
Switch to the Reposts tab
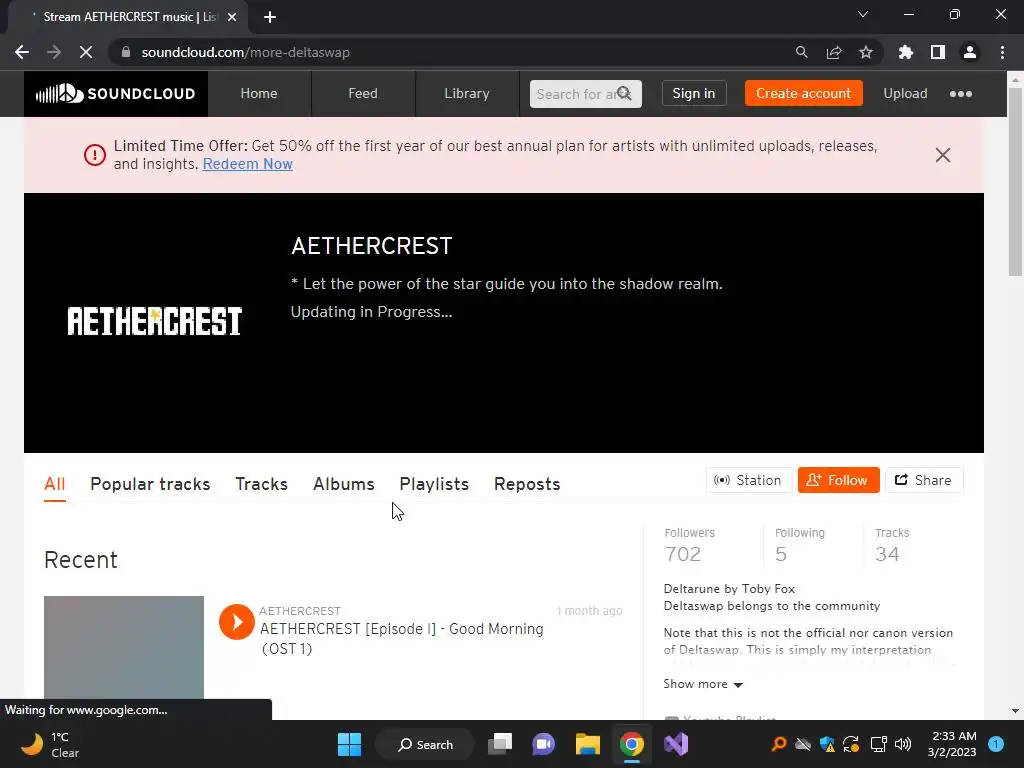pyautogui.click(x=527, y=484)
